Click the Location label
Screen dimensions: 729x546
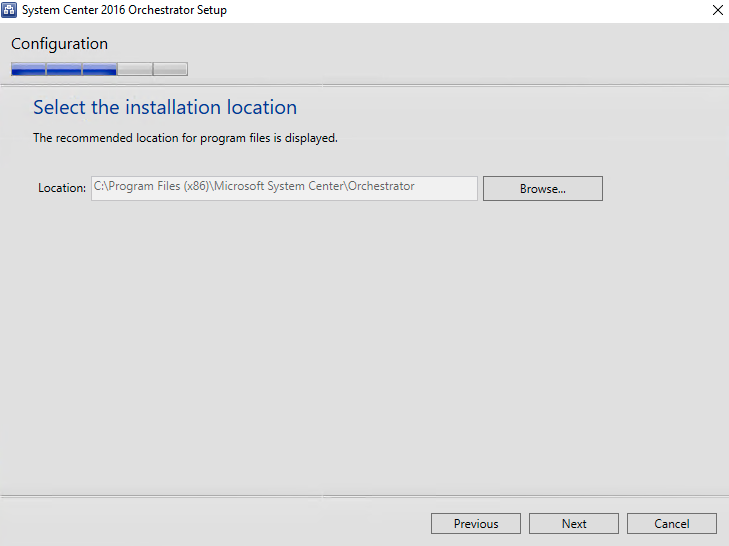pyautogui.click(x=62, y=188)
